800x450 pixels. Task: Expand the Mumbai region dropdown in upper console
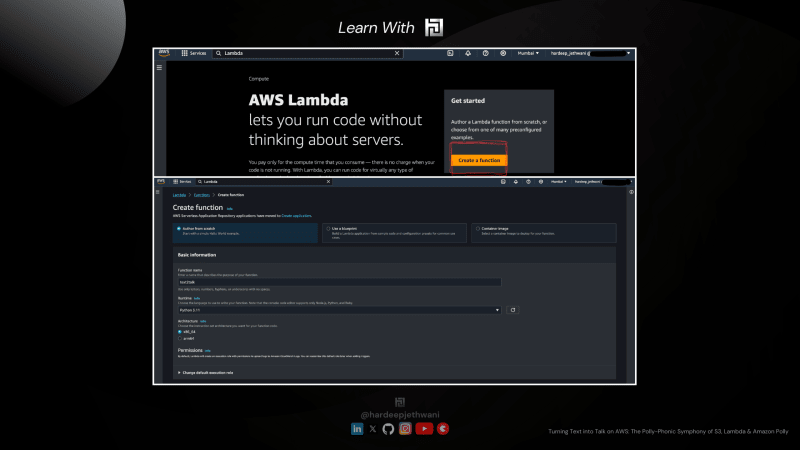tap(528, 53)
